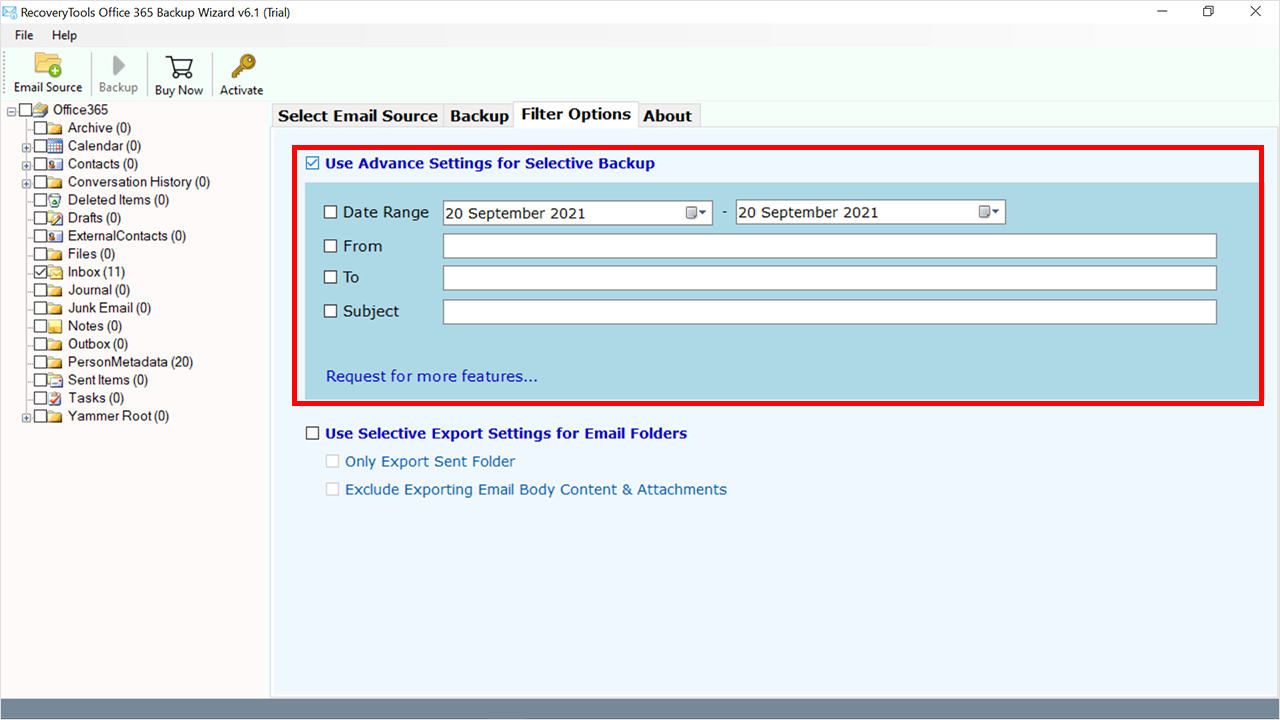
Task: Open the File menu
Action: [x=24, y=35]
